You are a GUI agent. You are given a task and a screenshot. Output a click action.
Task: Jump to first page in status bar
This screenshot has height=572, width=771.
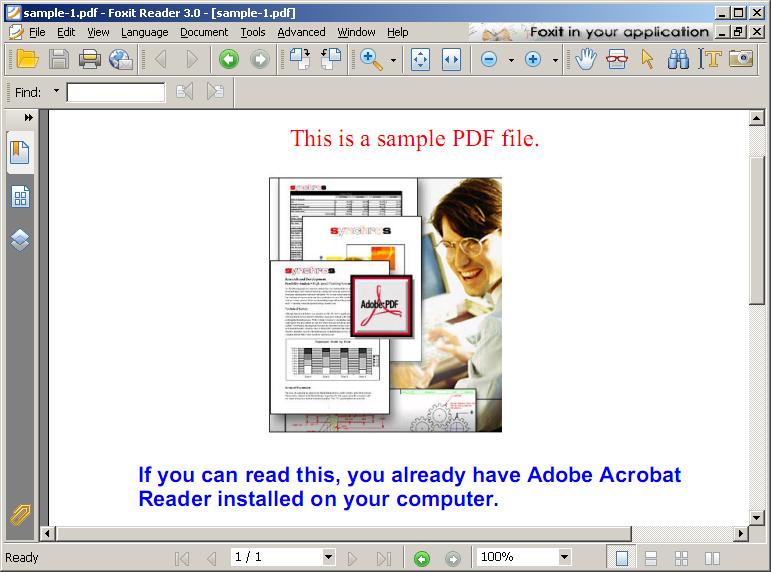pyautogui.click(x=182, y=558)
